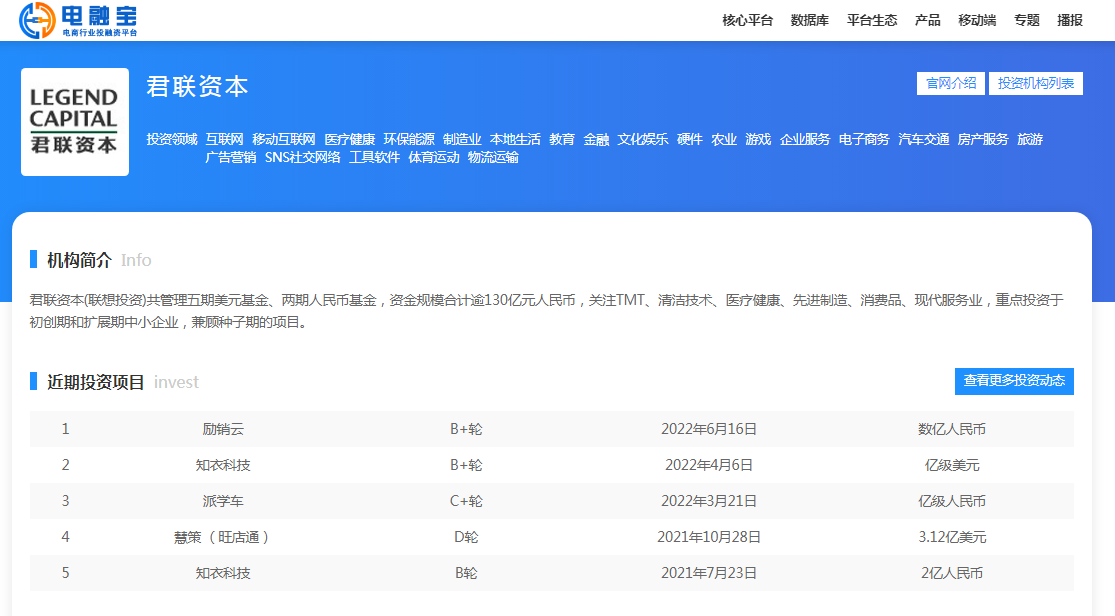Screen dimensions: 1115x616
Task: Click the 机构简介 section heading
Action: (79, 260)
